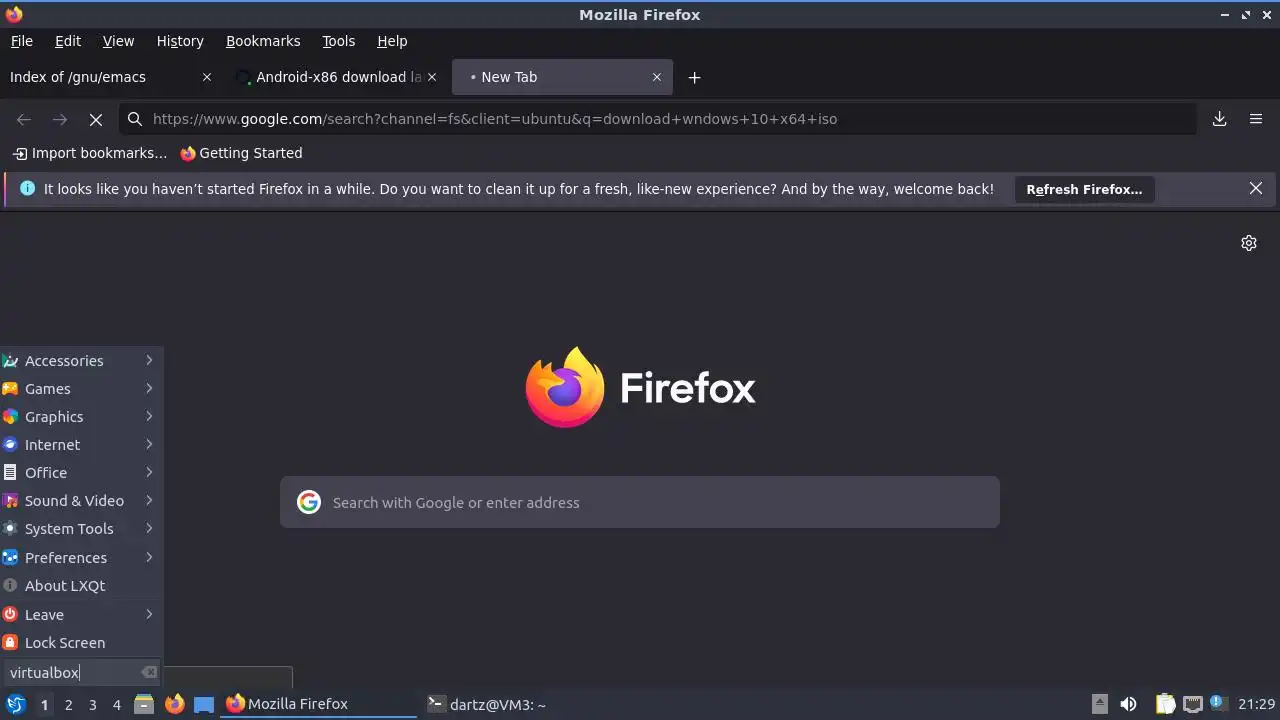Open the Bookmarks menu

(263, 41)
